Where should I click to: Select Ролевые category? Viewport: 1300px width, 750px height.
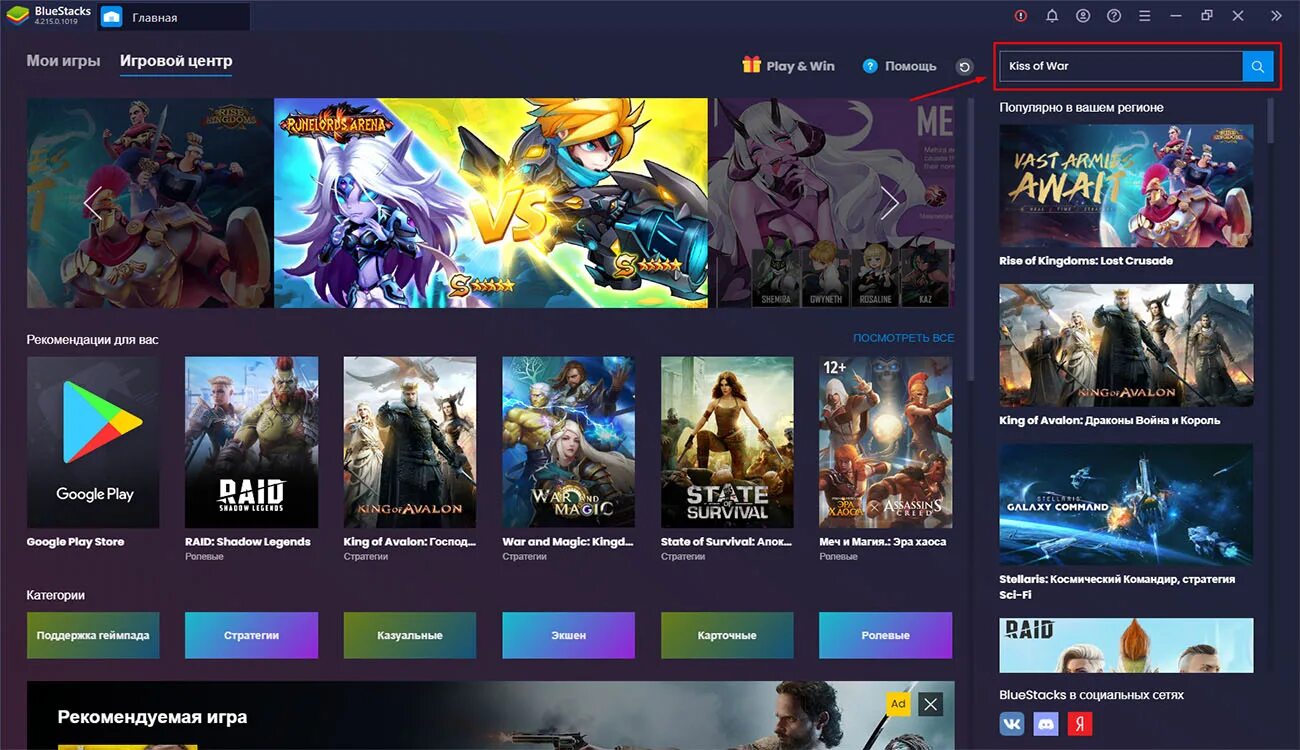885,635
